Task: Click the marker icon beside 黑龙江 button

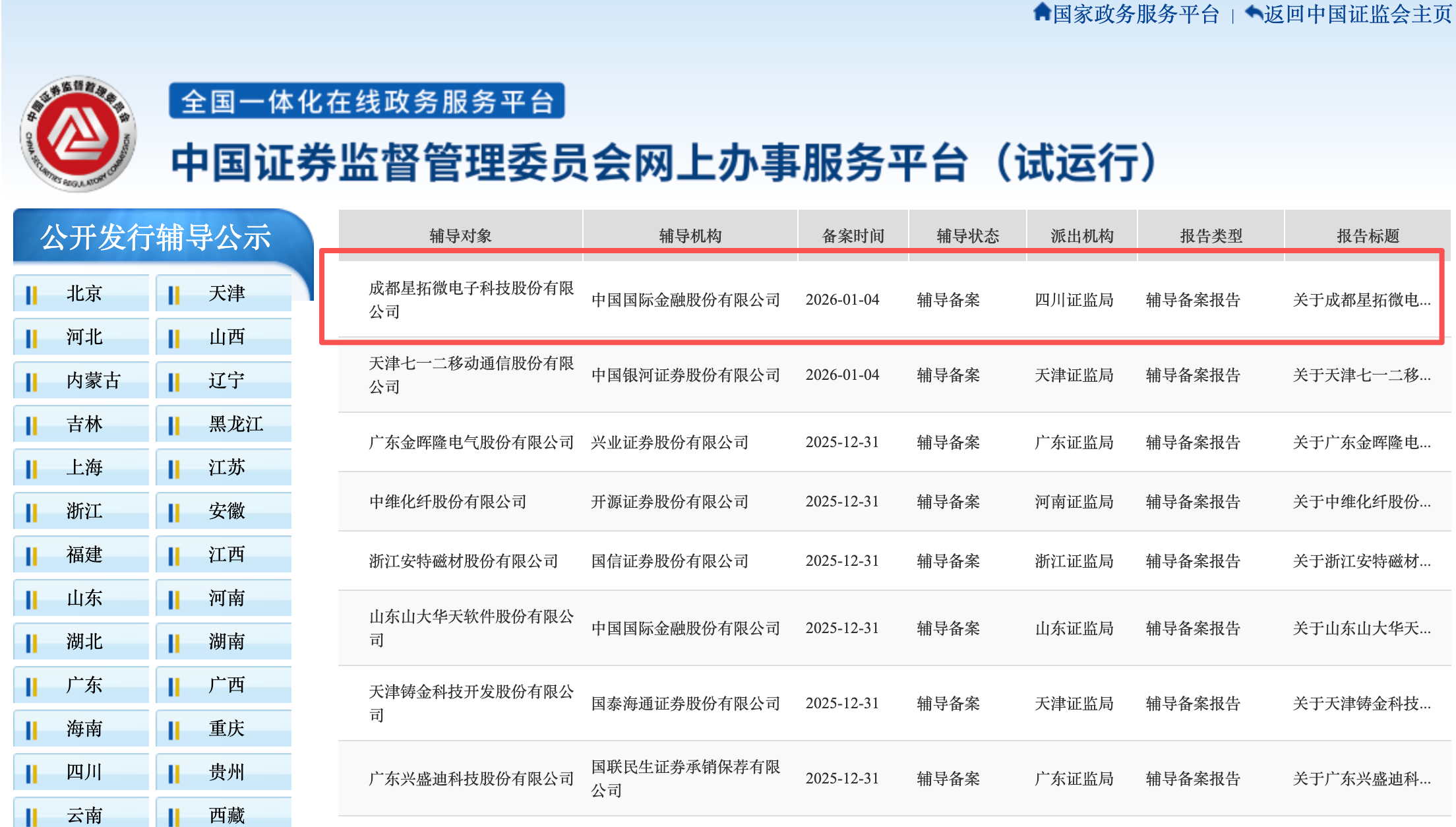Action: pyautogui.click(x=174, y=424)
